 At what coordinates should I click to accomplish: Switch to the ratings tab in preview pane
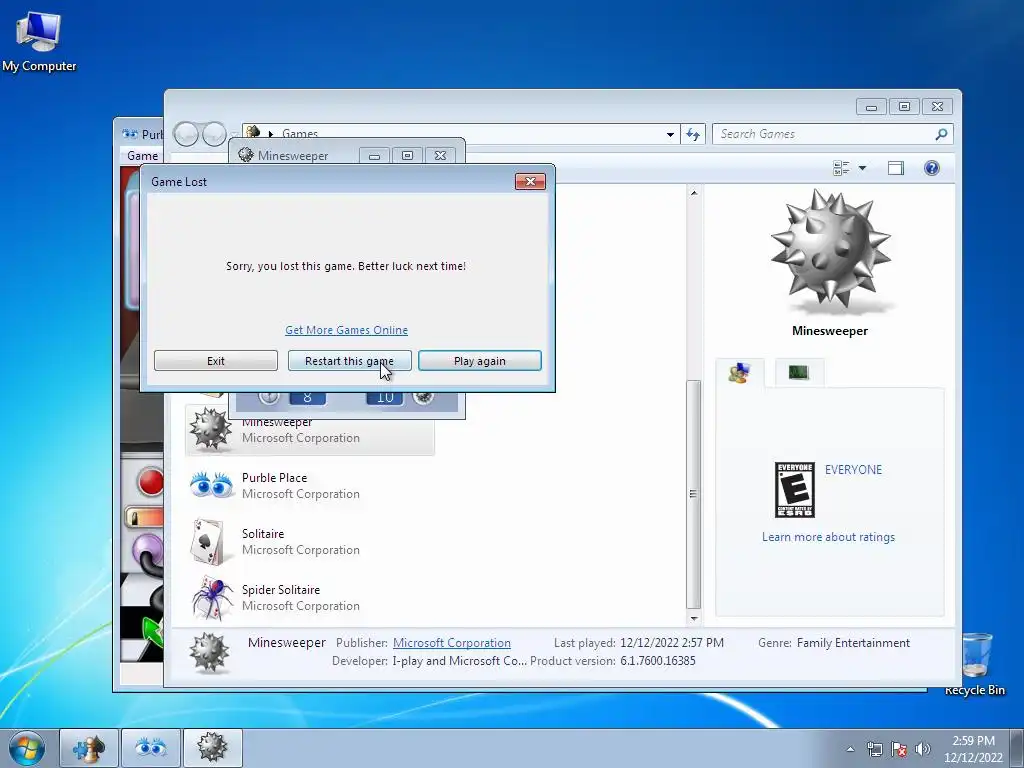[739, 373]
